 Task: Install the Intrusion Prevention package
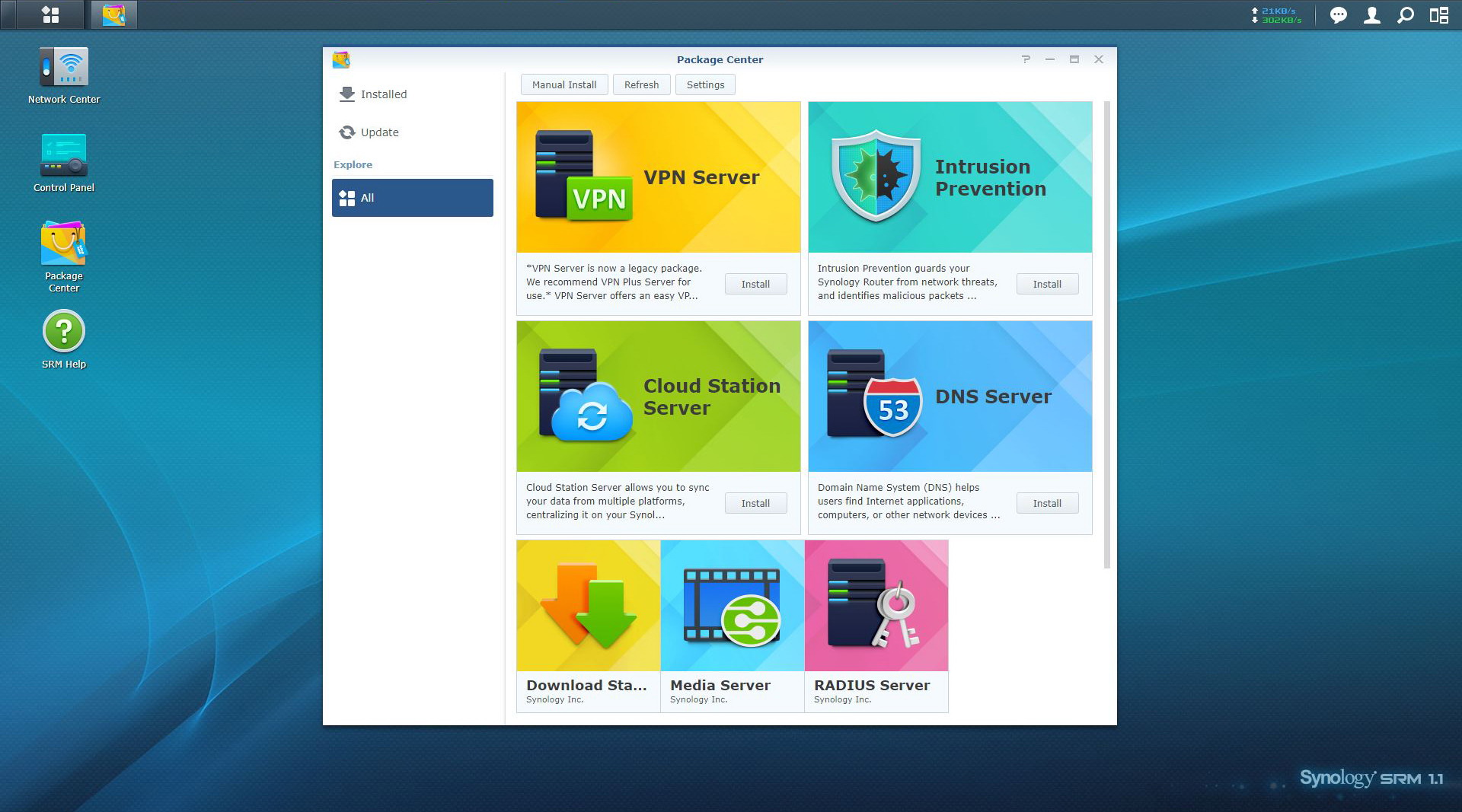[x=1048, y=284]
